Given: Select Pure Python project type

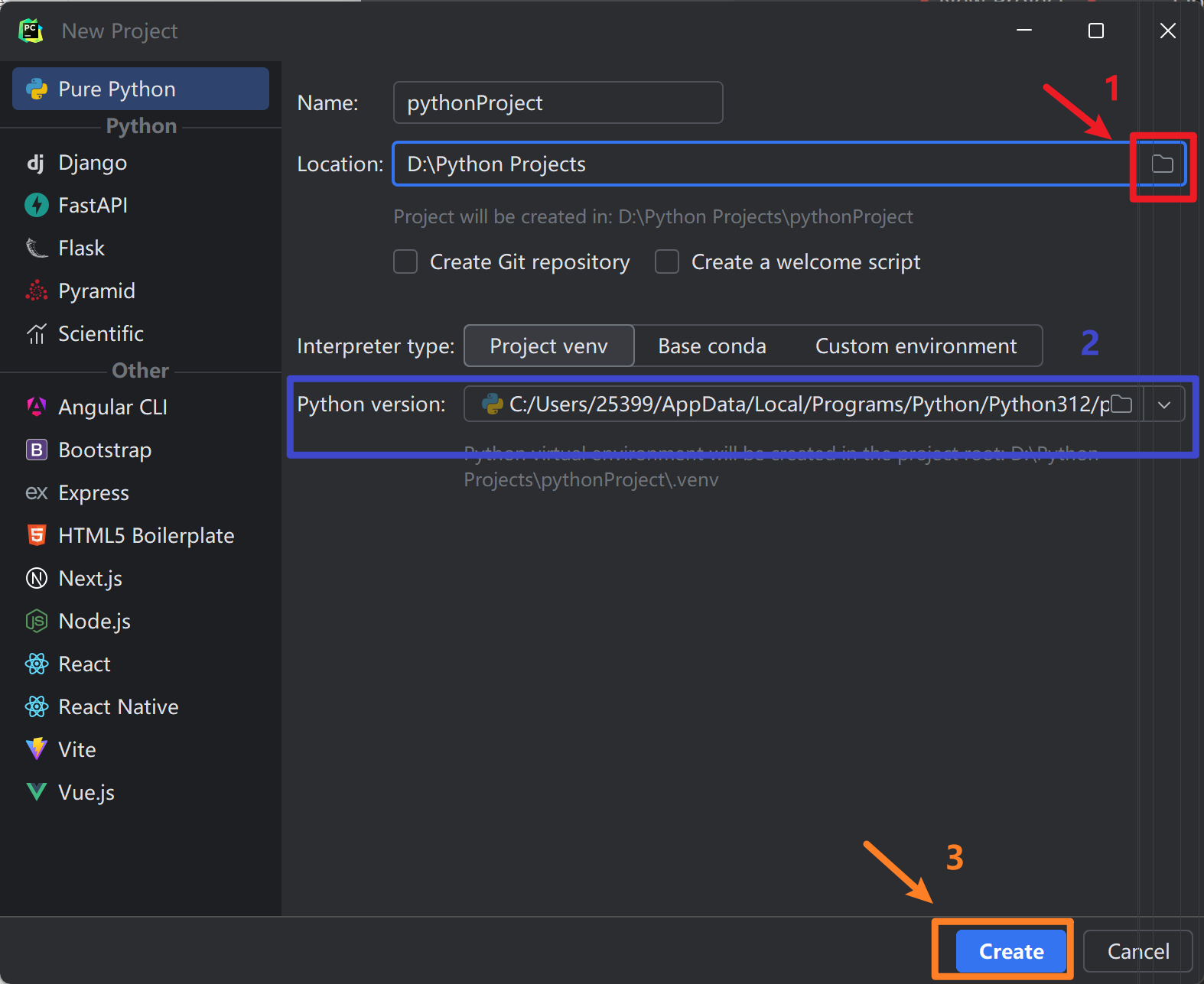Looking at the screenshot, I should tap(141, 89).
